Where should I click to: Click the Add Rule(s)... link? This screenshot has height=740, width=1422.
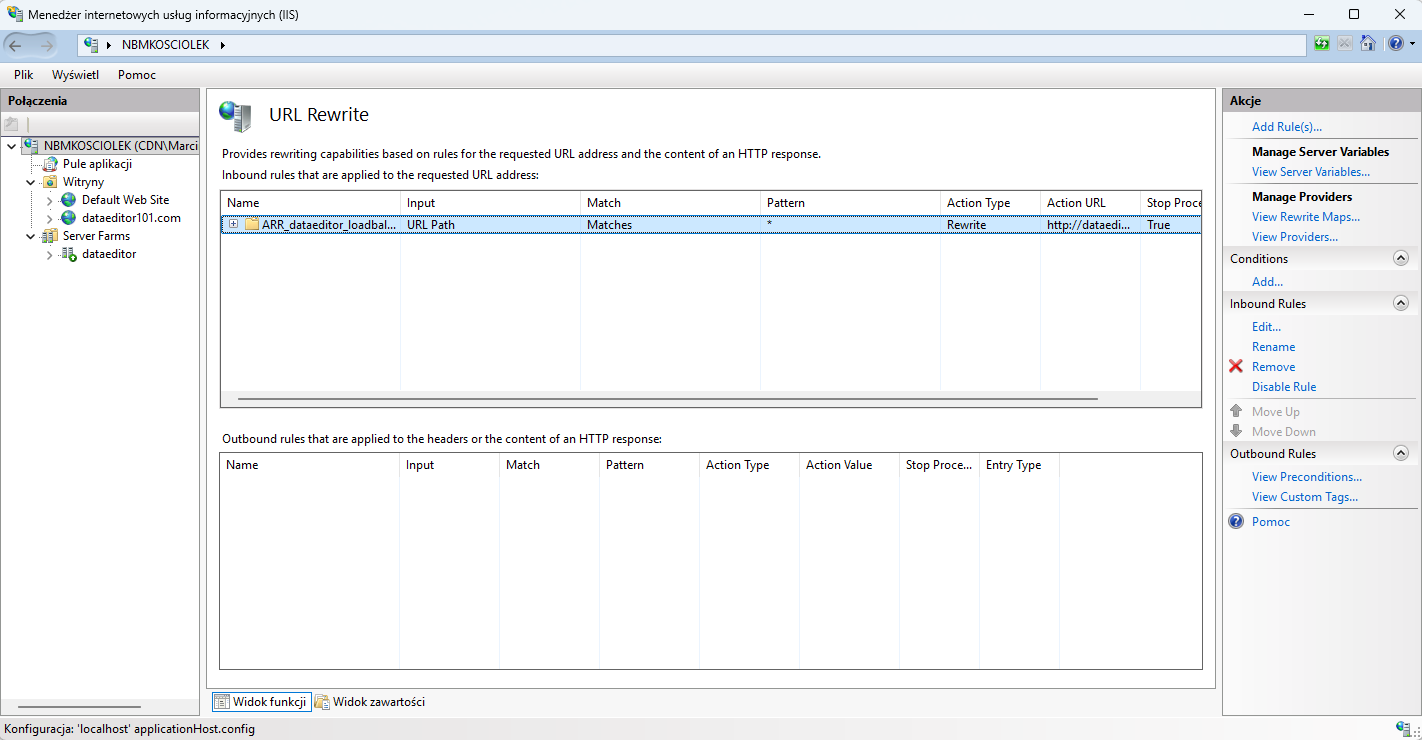click(x=1286, y=127)
